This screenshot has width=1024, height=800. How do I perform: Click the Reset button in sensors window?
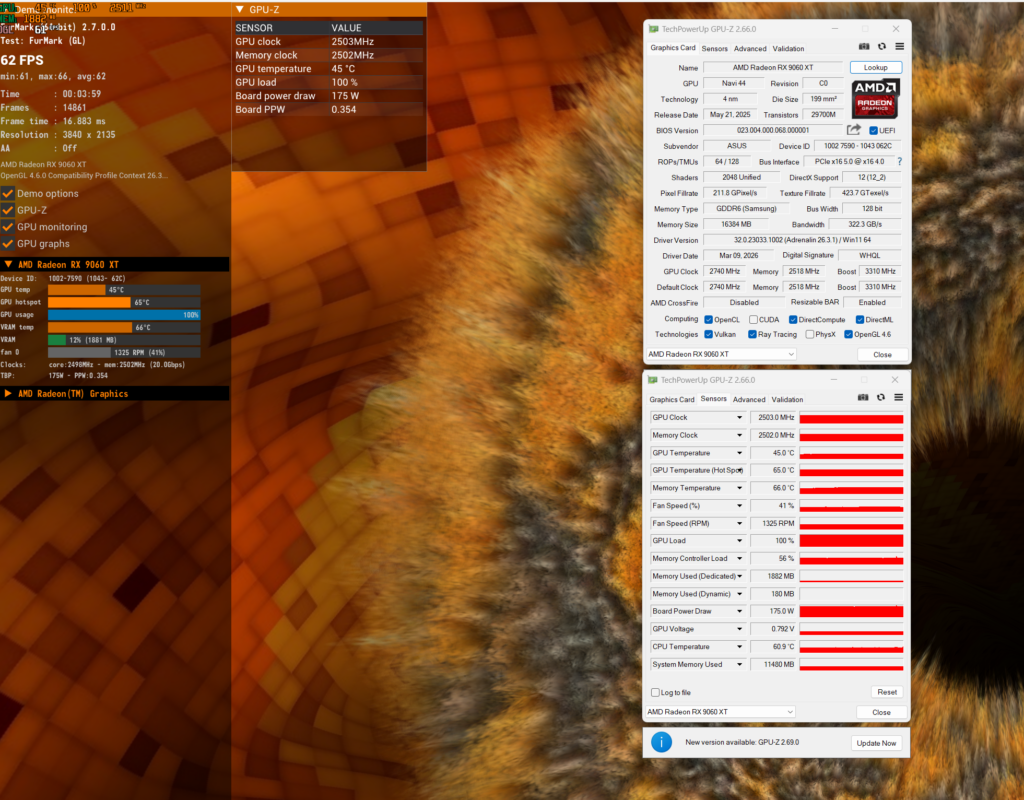(886, 692)
